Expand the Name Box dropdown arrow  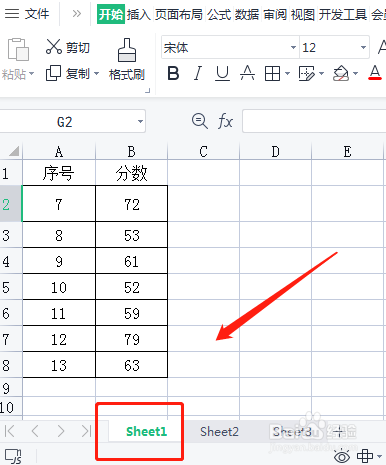141,121
